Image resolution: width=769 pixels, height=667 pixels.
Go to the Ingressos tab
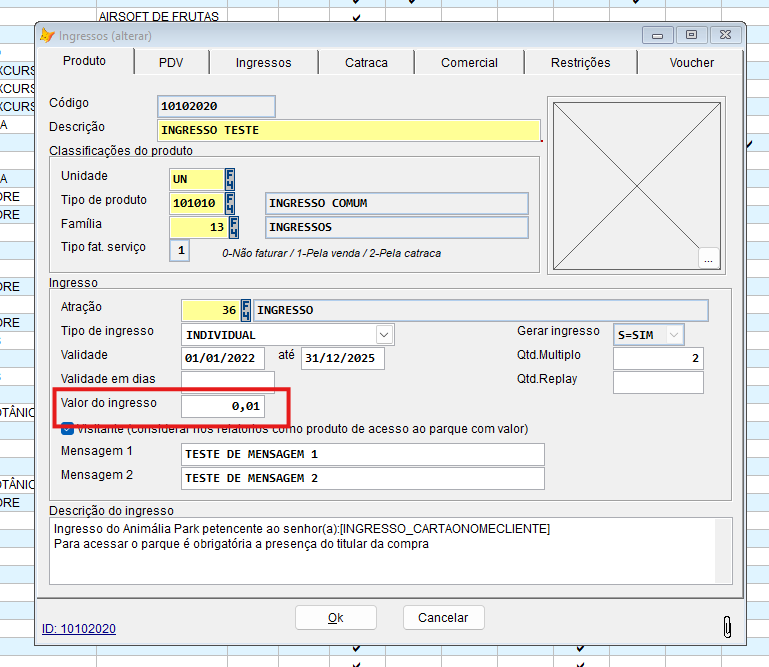[x=263, y=63]
